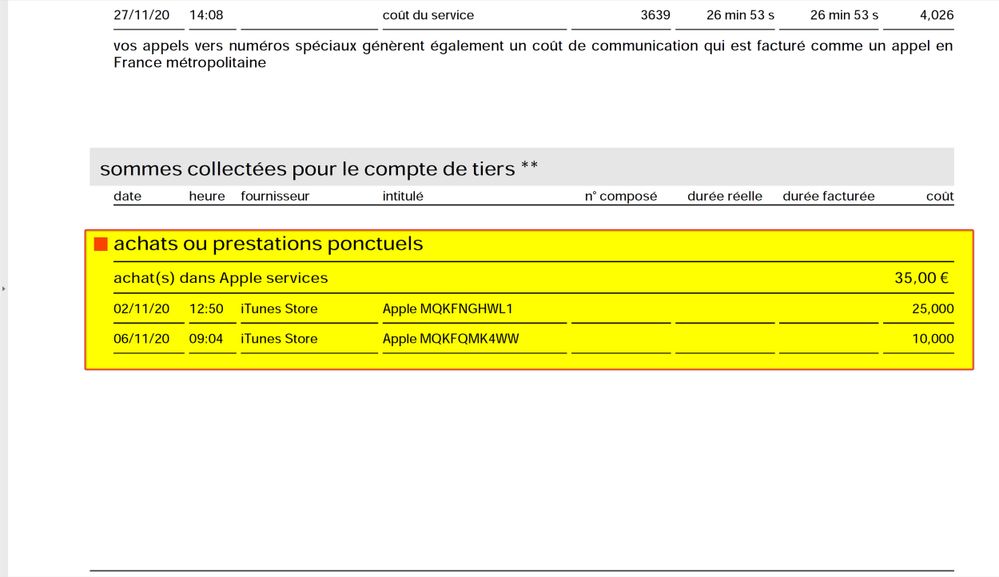Click the 'fournisseur' column header
The width and height of the screenshot is (999, 577).
coord(275,196)
